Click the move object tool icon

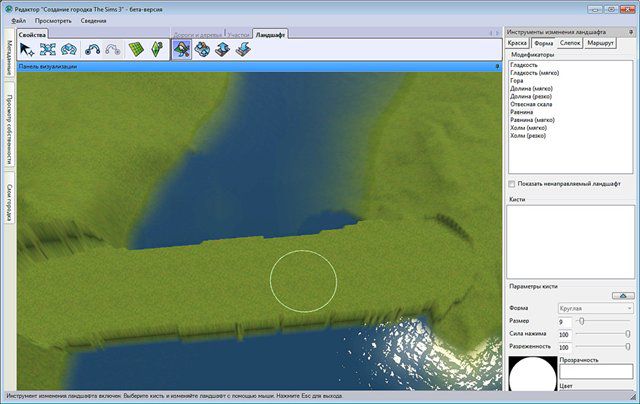point(48,50)
